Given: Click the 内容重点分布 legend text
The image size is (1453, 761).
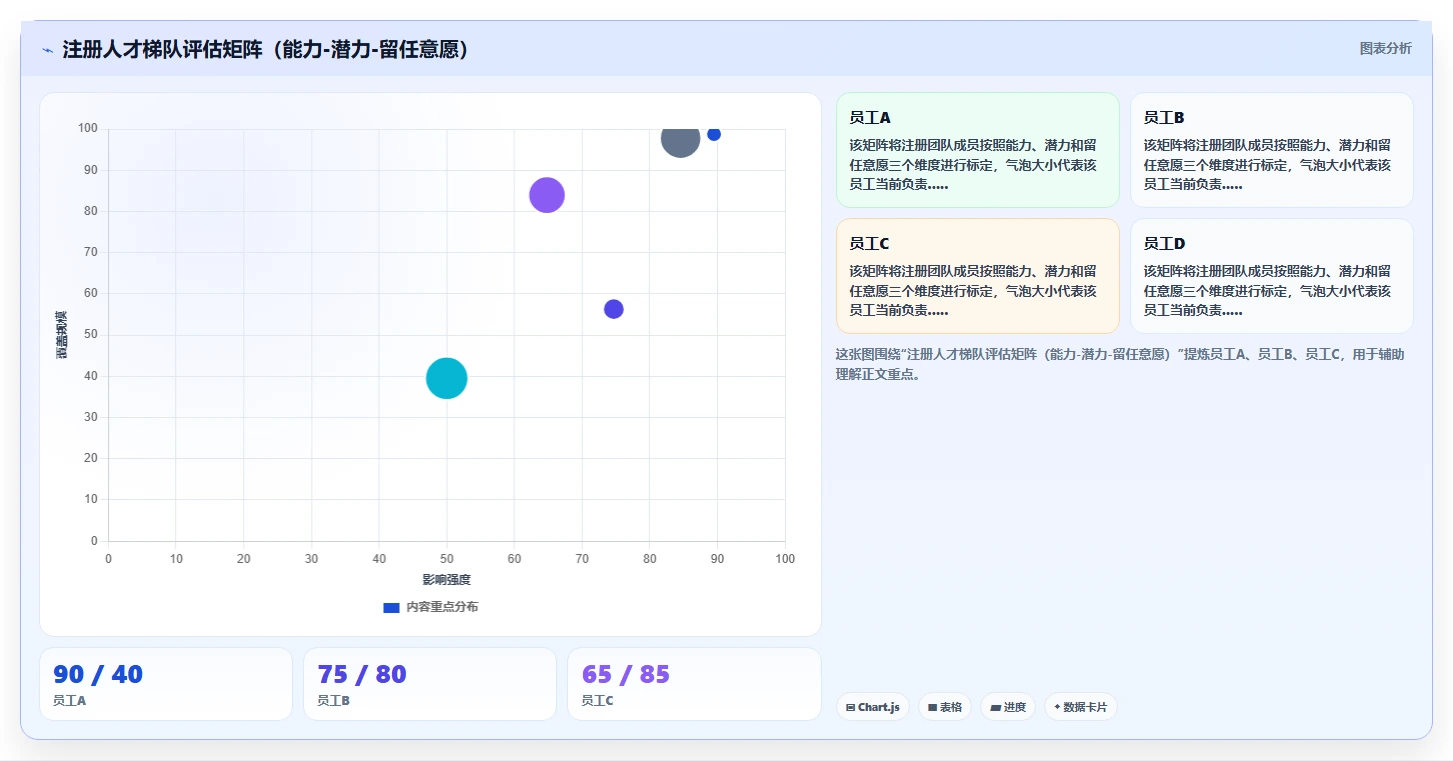Looking at the screenshot, I should click(x=441, y=607).
